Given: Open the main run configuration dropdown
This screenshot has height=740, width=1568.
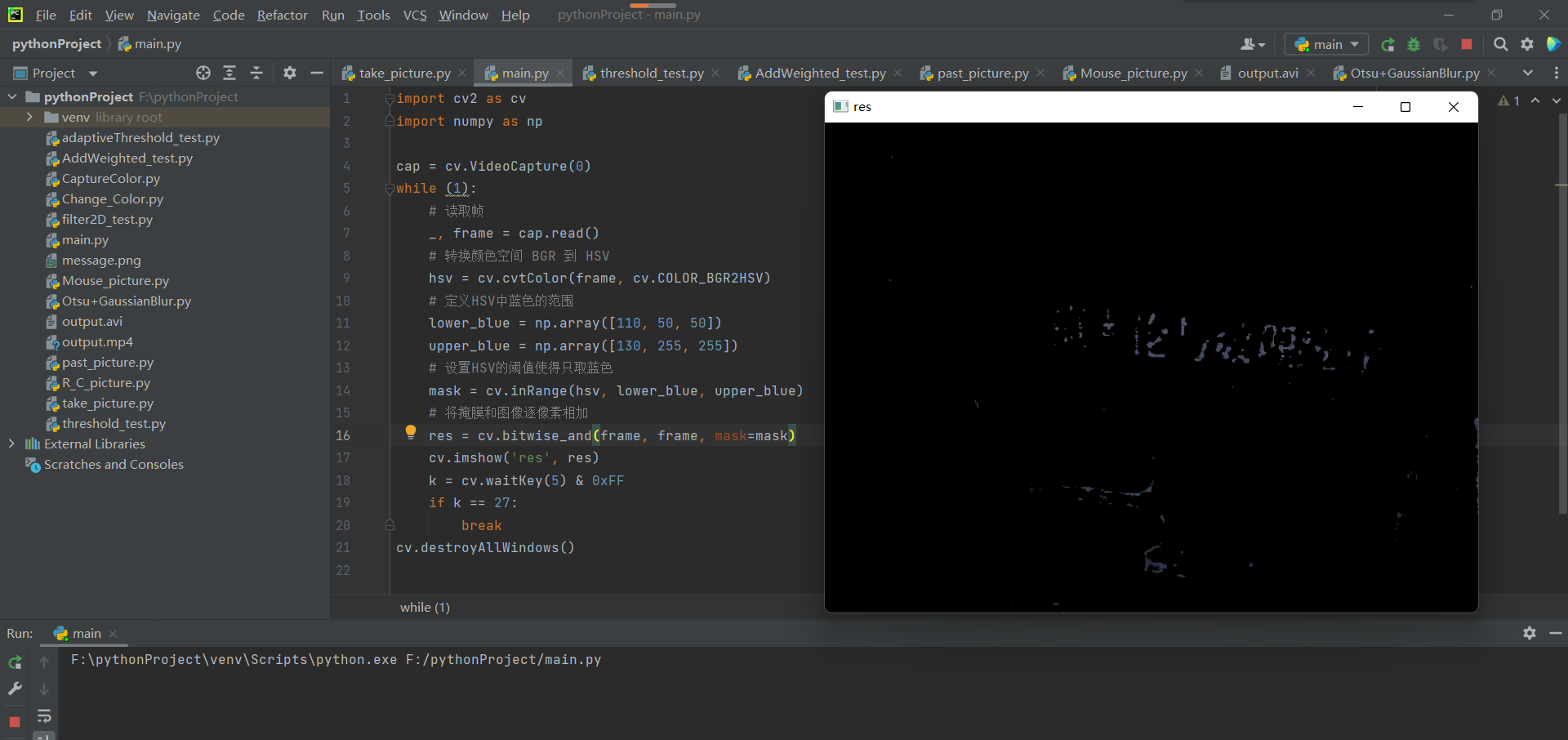Looking at the screenshot, I should pyautogui.click(x=1326, y=45).
